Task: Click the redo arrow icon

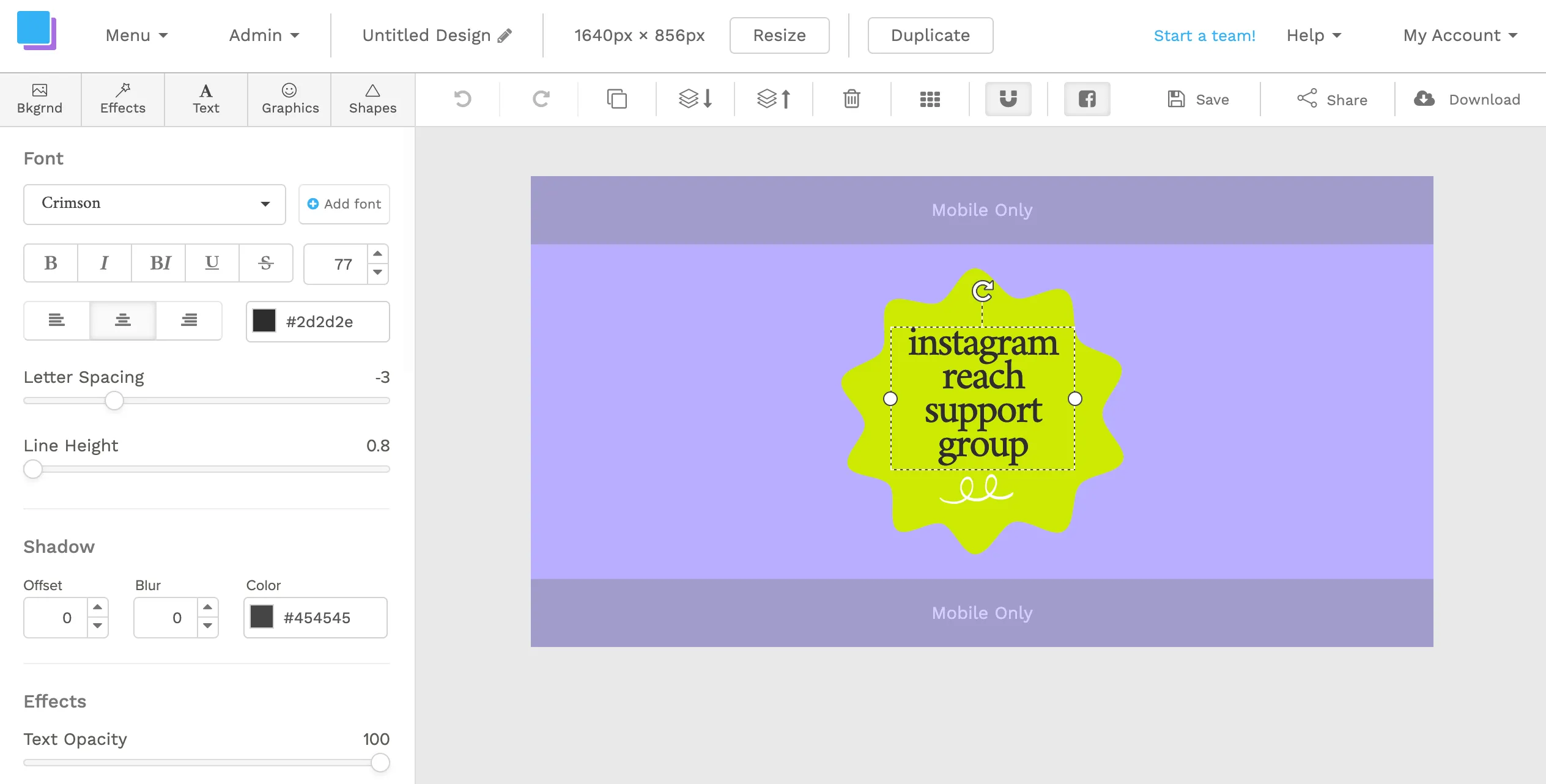Action: (x=541, y=98)
